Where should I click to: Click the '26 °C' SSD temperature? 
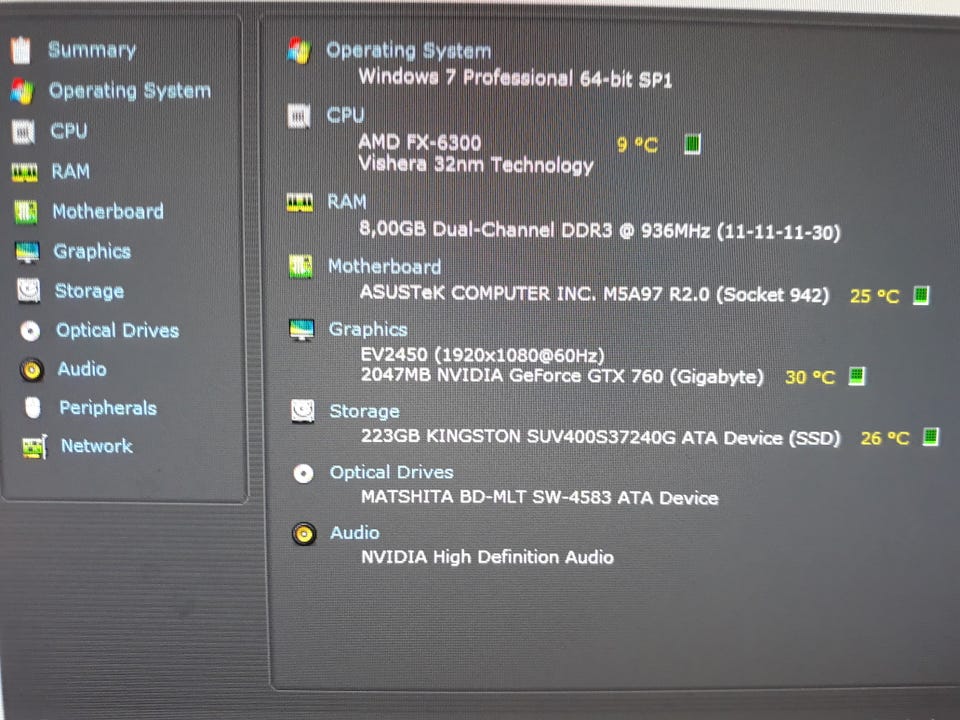pyautogui.click(x=885, y=438)
